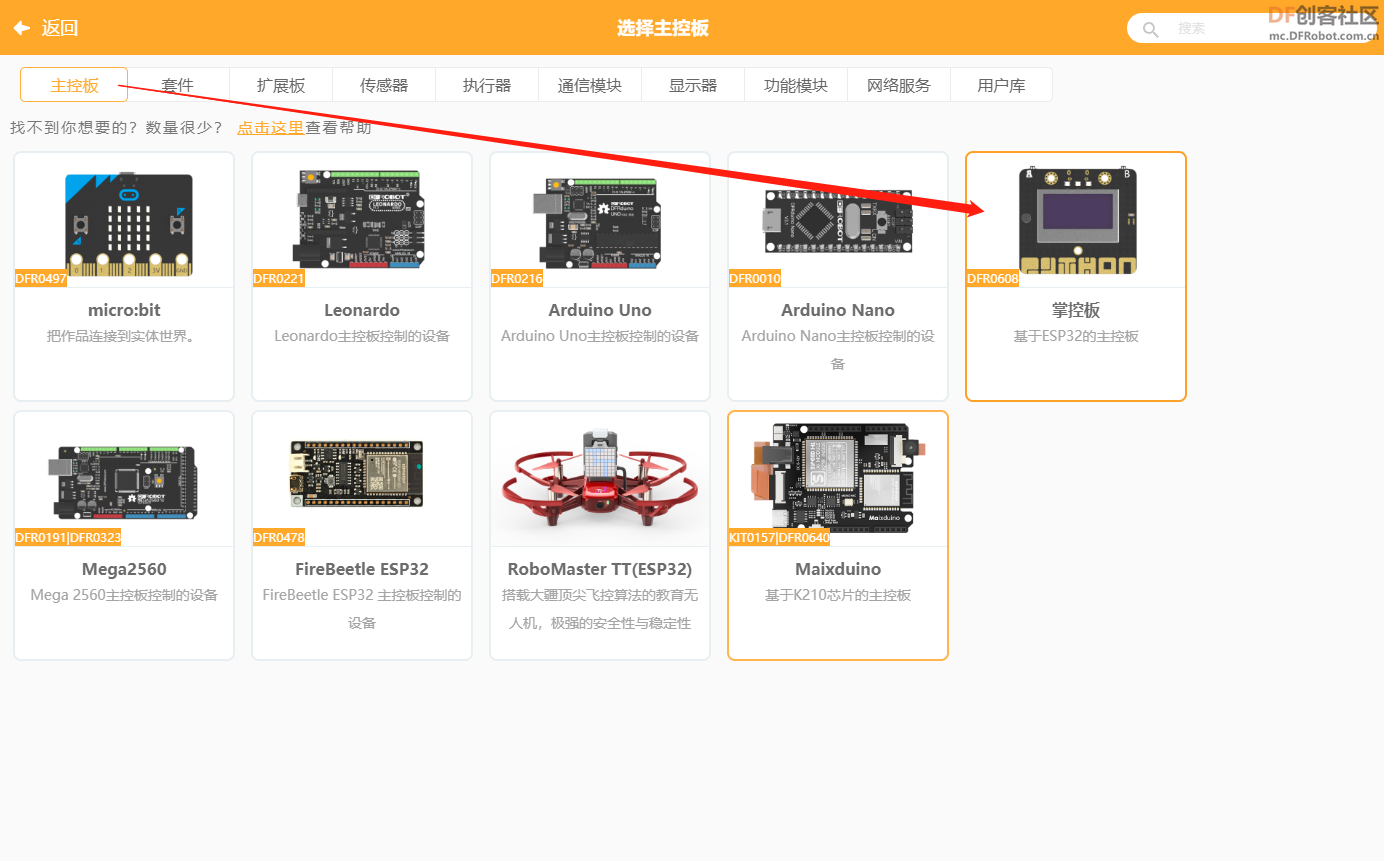Viewport: 1384px width, 861px height.
Task: Select the 用户库 tab
Action: [1001, 85]
